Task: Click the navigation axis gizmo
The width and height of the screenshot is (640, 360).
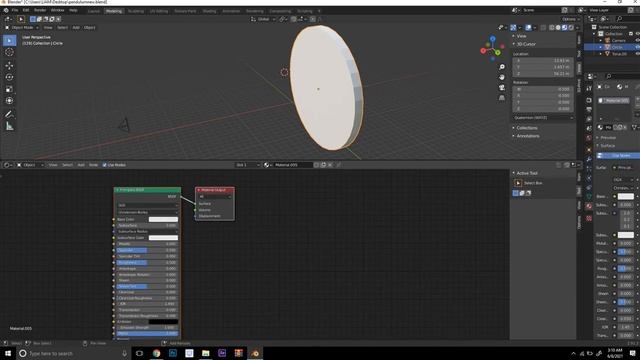Action: 492,48
